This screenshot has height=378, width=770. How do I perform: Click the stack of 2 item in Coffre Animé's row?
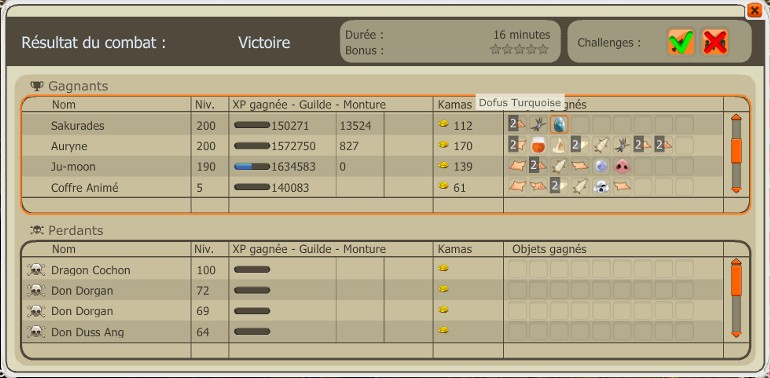point(559,187)
